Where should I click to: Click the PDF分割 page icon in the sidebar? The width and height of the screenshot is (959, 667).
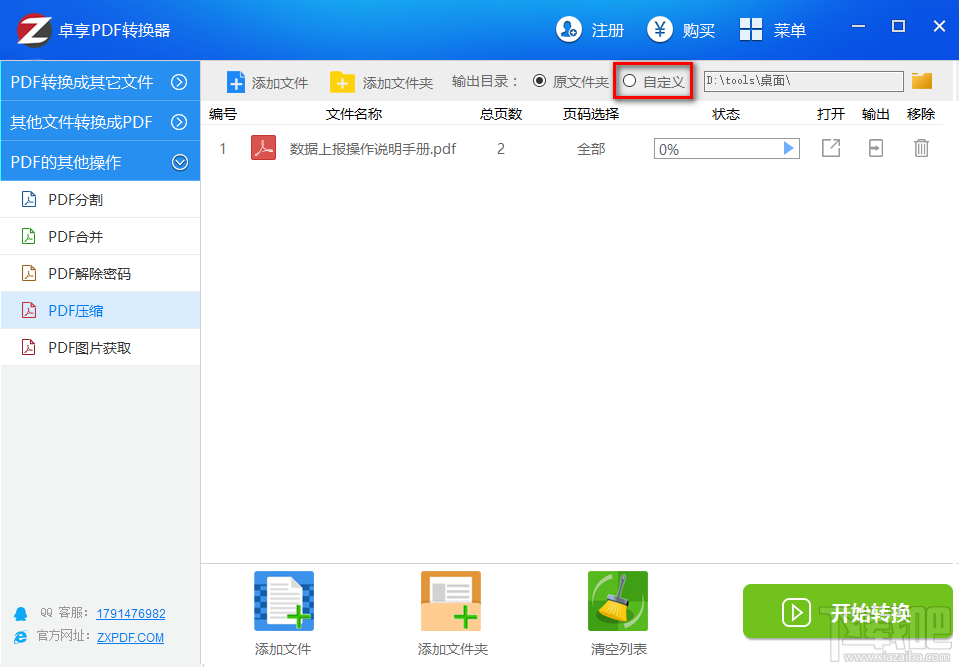pyautogui.click(x=29, y=199)
